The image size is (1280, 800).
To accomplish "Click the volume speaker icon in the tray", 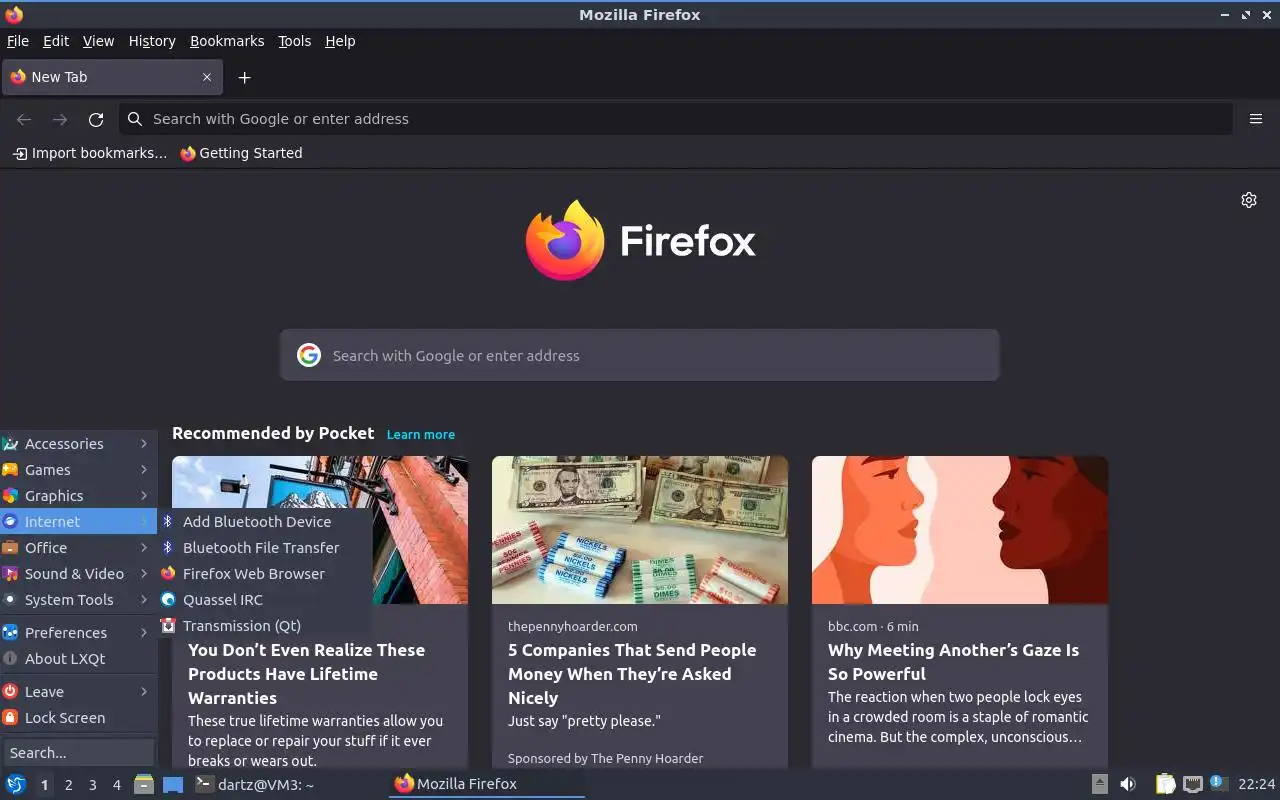I will [1127, 784].
